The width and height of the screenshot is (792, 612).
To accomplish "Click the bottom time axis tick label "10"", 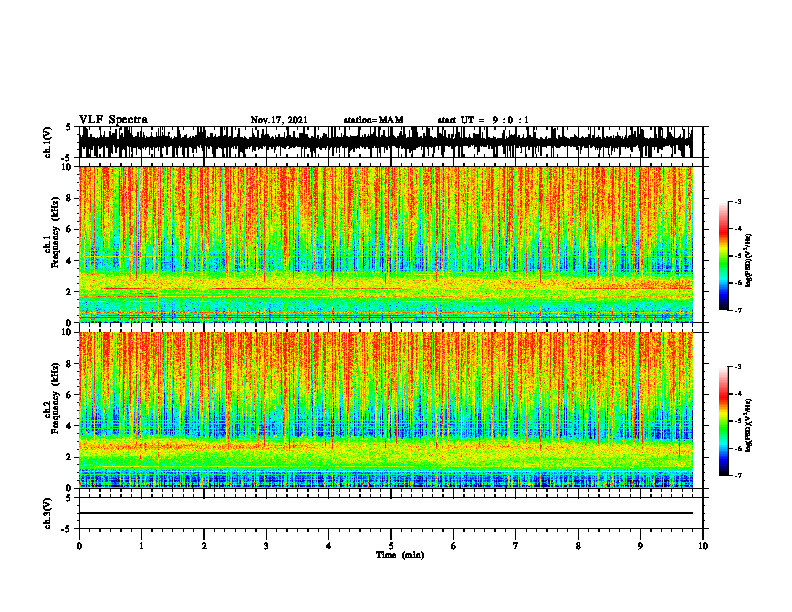I will tap(703, 546).
